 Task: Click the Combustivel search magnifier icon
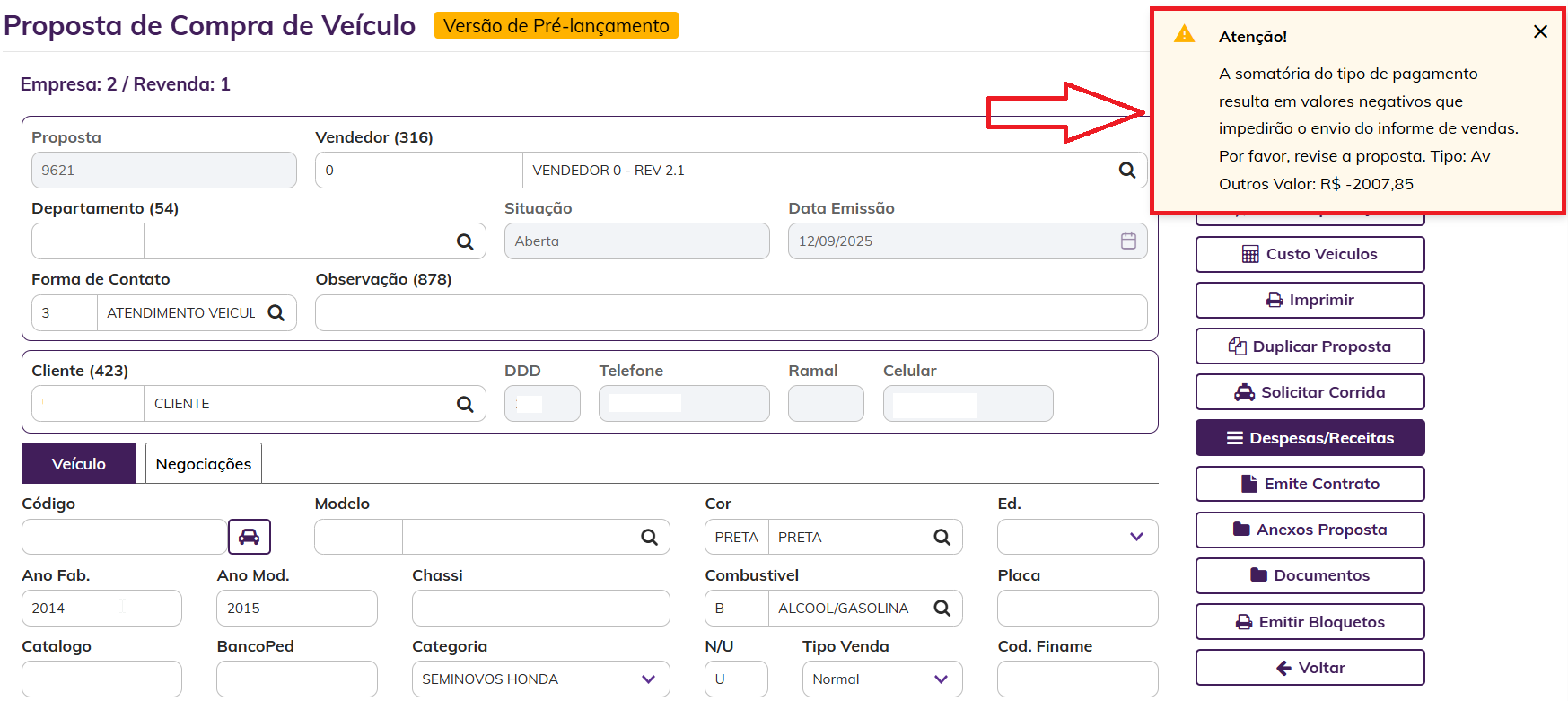(x=942, y=608)
